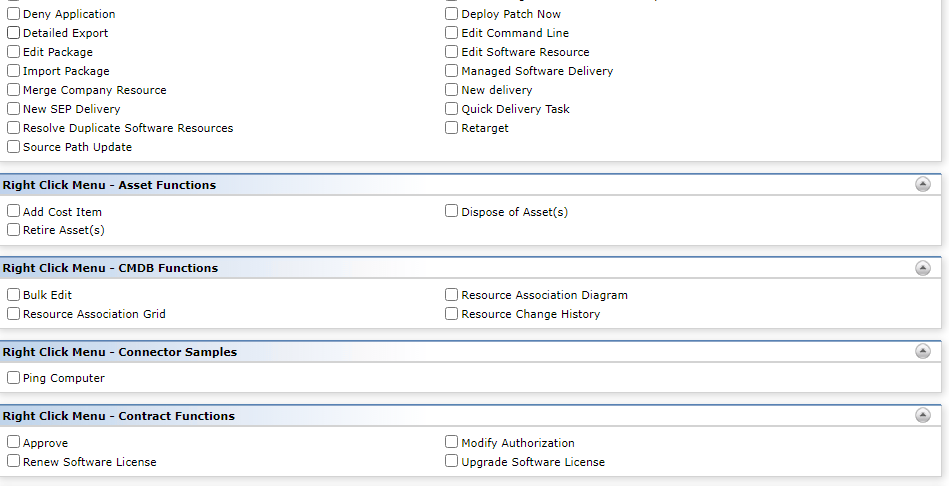Select the Managed Software Delivery checkbox
Screen dimensions: 949x486
(452, 71)
